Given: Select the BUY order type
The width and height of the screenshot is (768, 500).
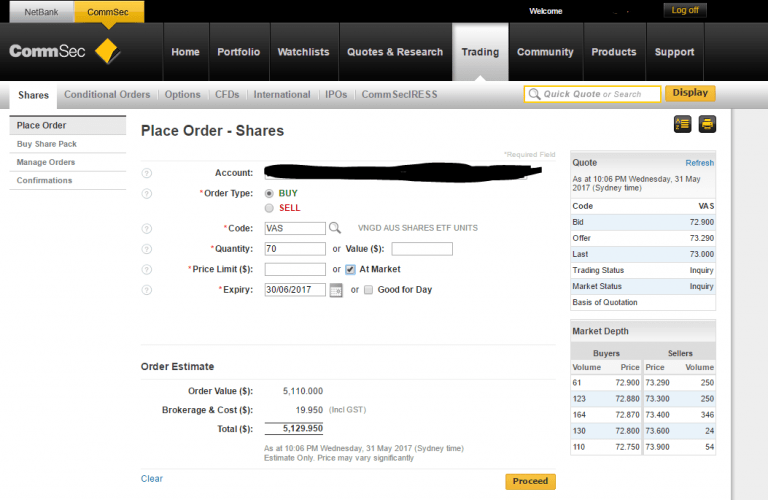Looking at the screenshot, I should [269, 193].
